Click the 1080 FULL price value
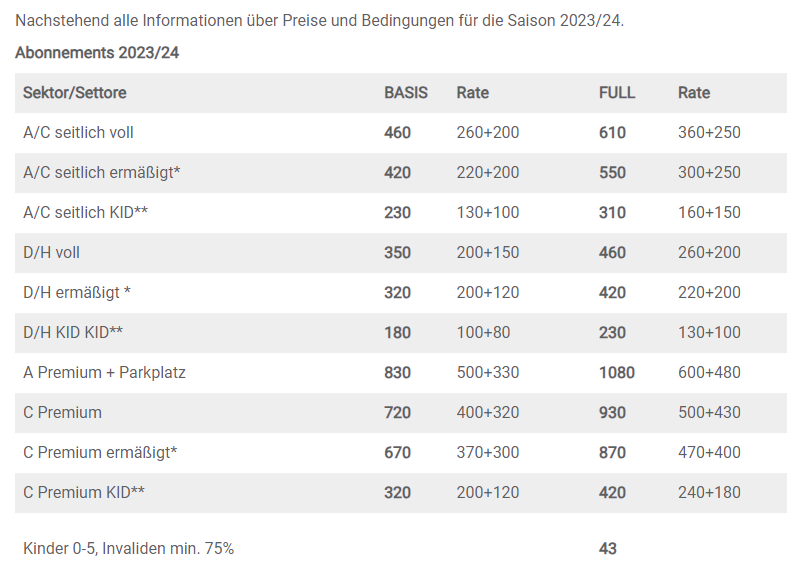795x565 pixels. (x=617, y=373)
